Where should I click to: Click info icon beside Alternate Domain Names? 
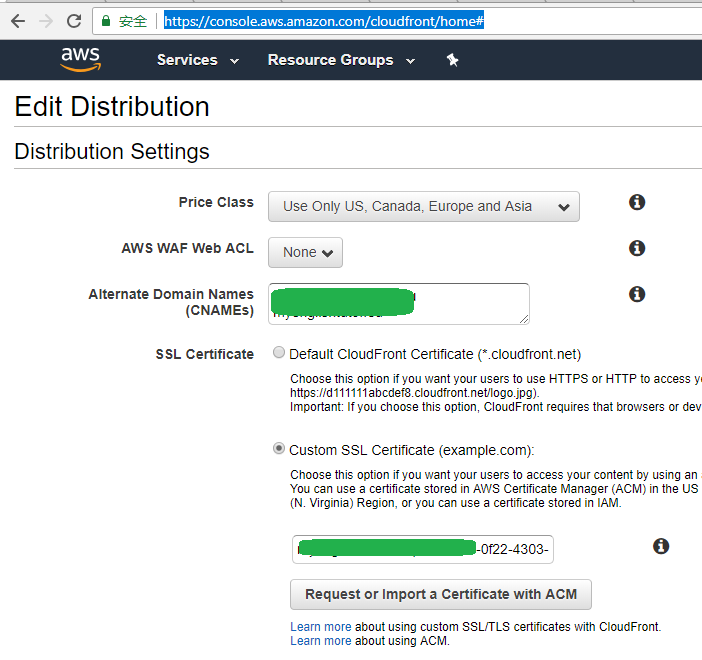click(x=637, y=294)
